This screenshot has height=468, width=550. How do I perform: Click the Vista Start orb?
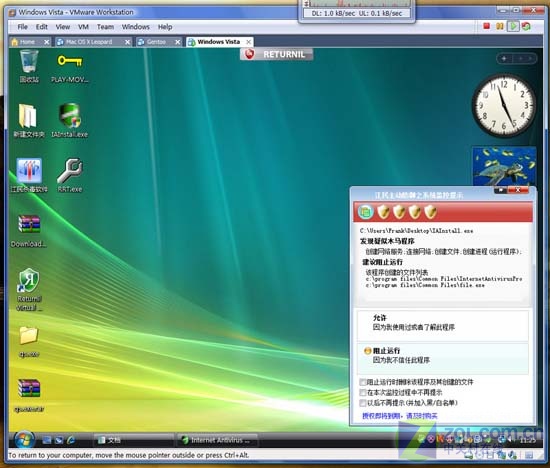click(x=24, y=439)
